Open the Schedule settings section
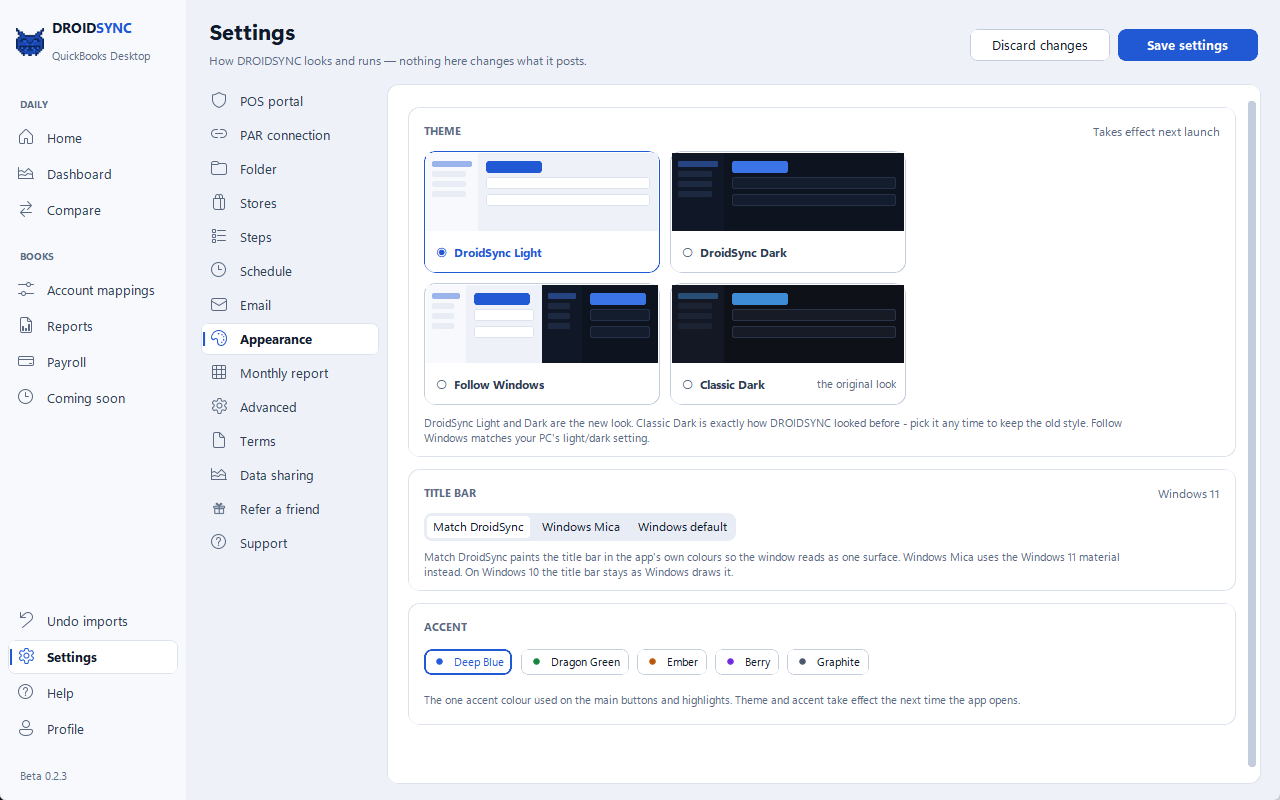The image size is (1280, 800). click(290, 271)
